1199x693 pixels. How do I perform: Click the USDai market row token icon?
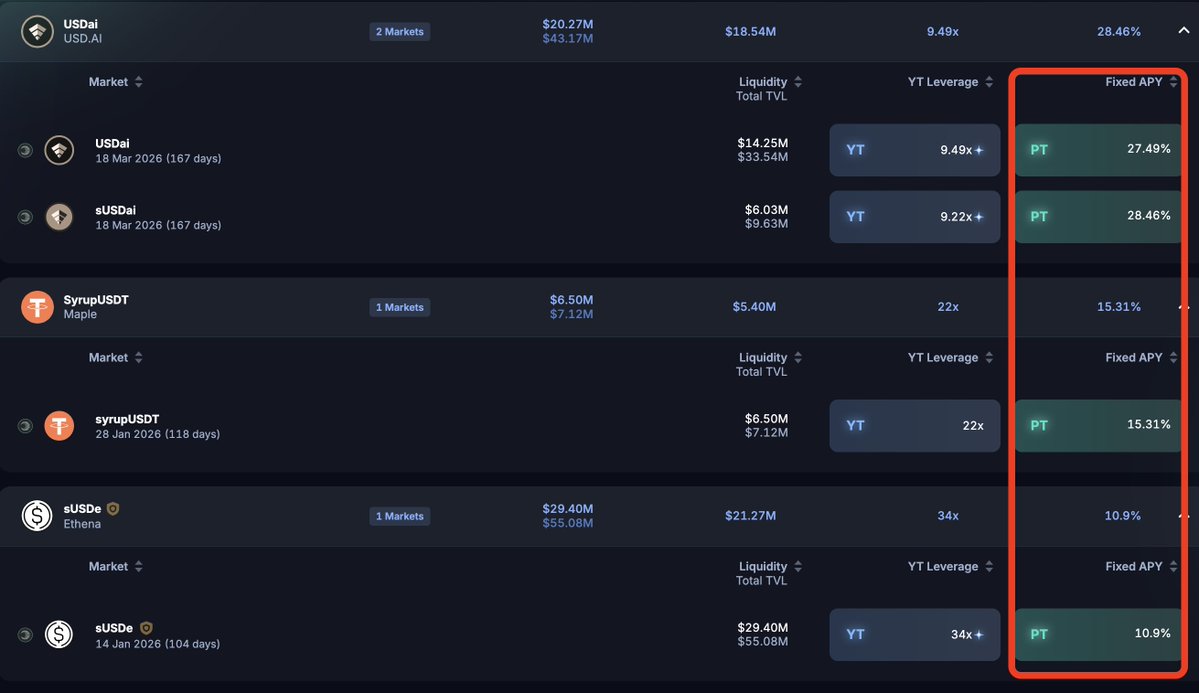(x=59, y=150)
